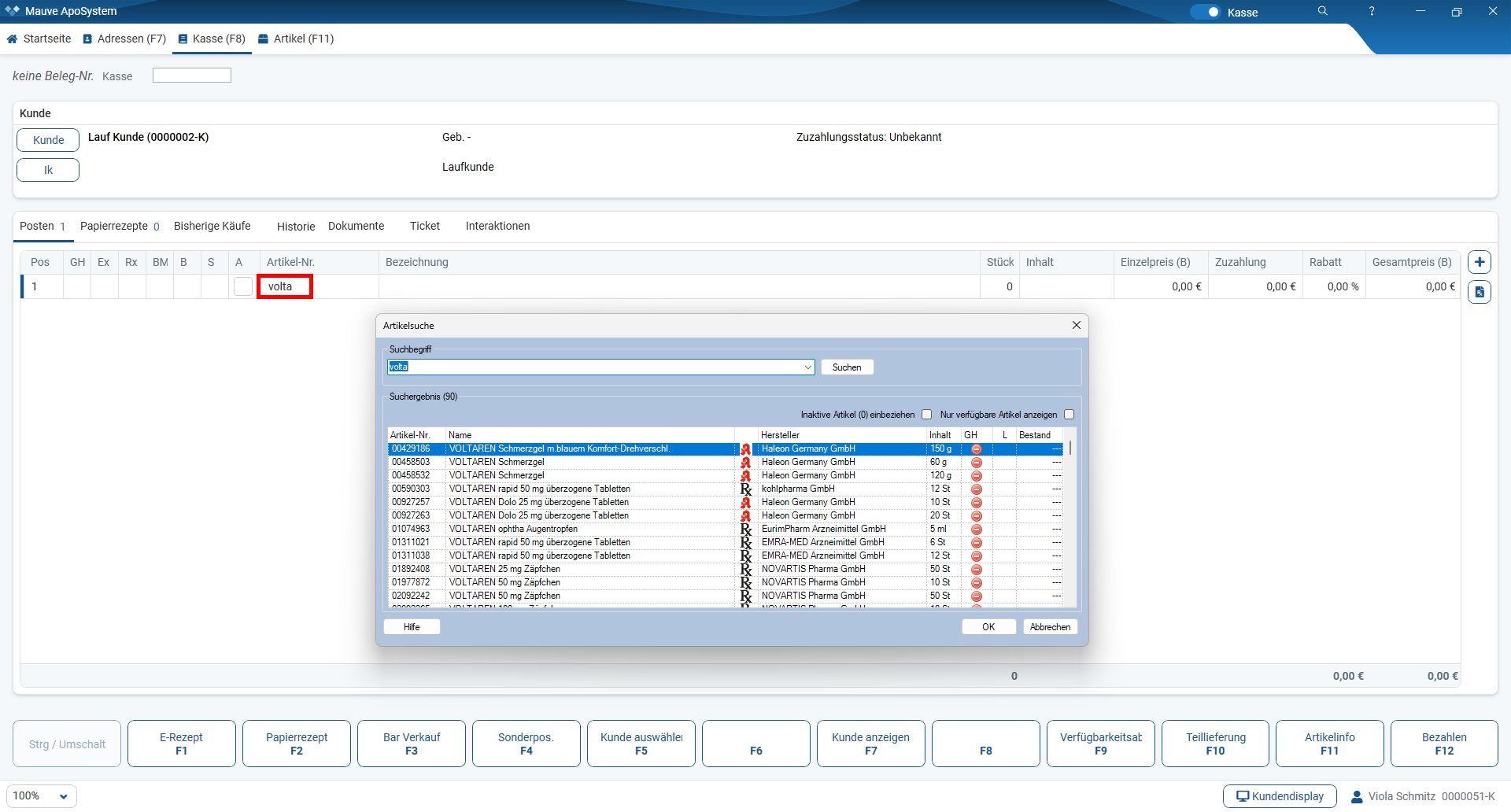This screenshot has height=812, width=1511.
Task: Close the Artikelsuche dialog
Action: pos(1077,325)
